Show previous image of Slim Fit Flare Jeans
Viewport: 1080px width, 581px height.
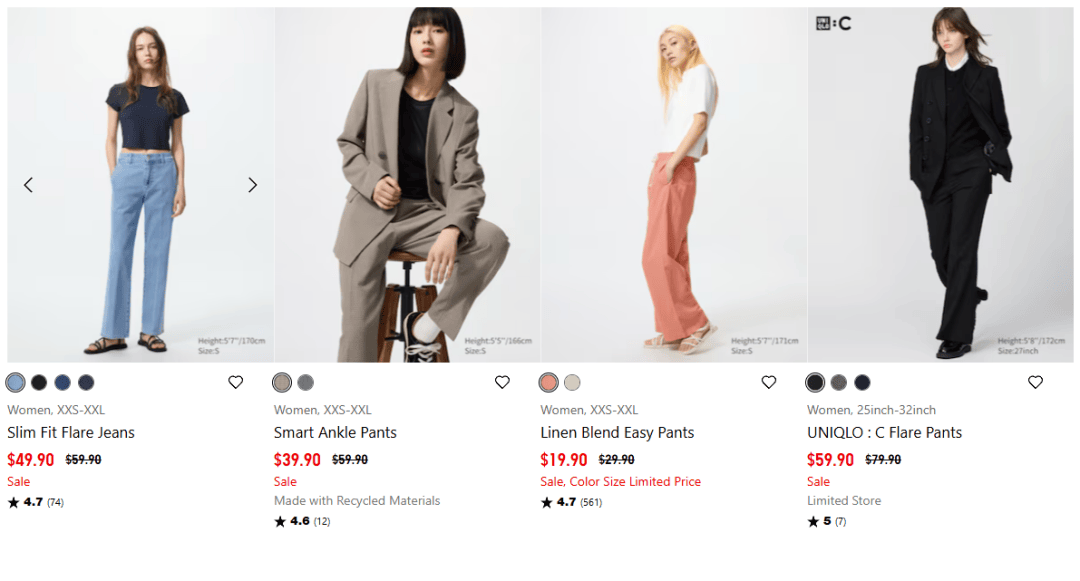coord(28,185)
